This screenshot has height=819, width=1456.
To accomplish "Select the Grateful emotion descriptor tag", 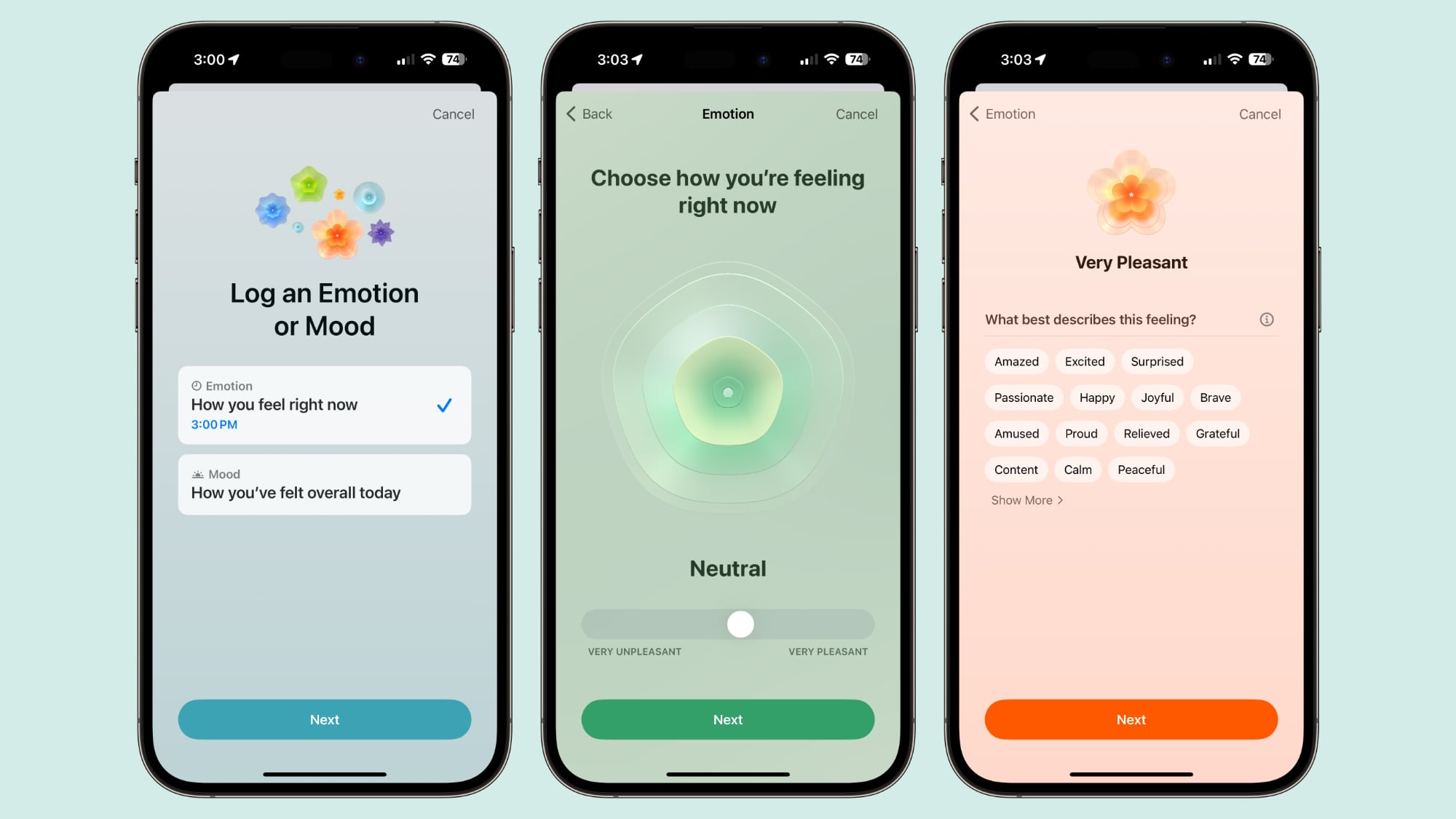I will click(1218, 433).
